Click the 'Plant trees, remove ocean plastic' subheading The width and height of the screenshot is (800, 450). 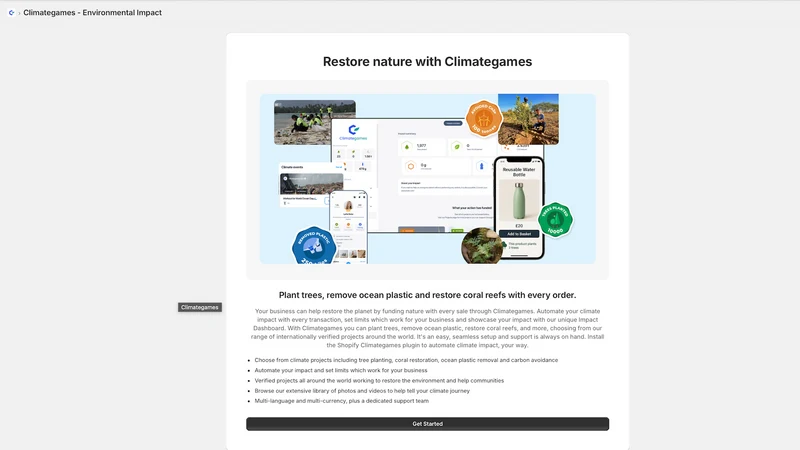(x=428, y=295)
